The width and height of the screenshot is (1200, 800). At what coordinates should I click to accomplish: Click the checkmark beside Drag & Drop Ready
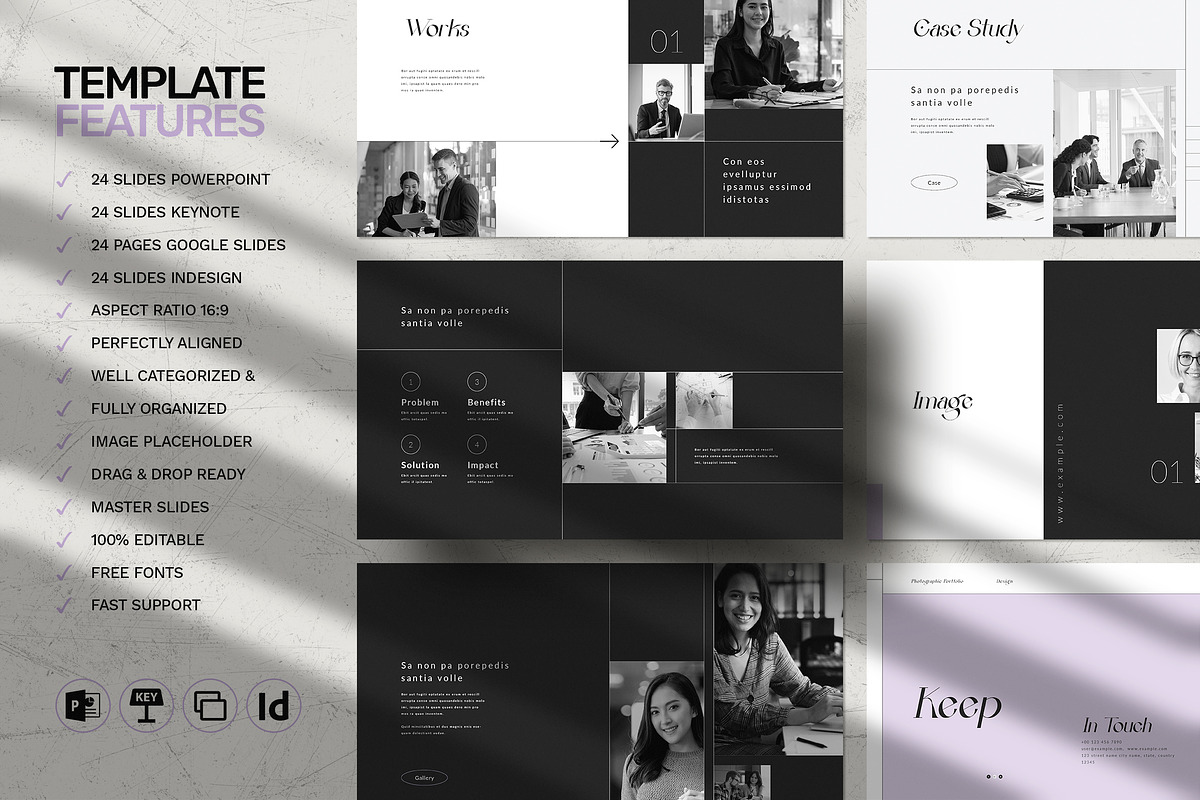click(x=65, y=474)
